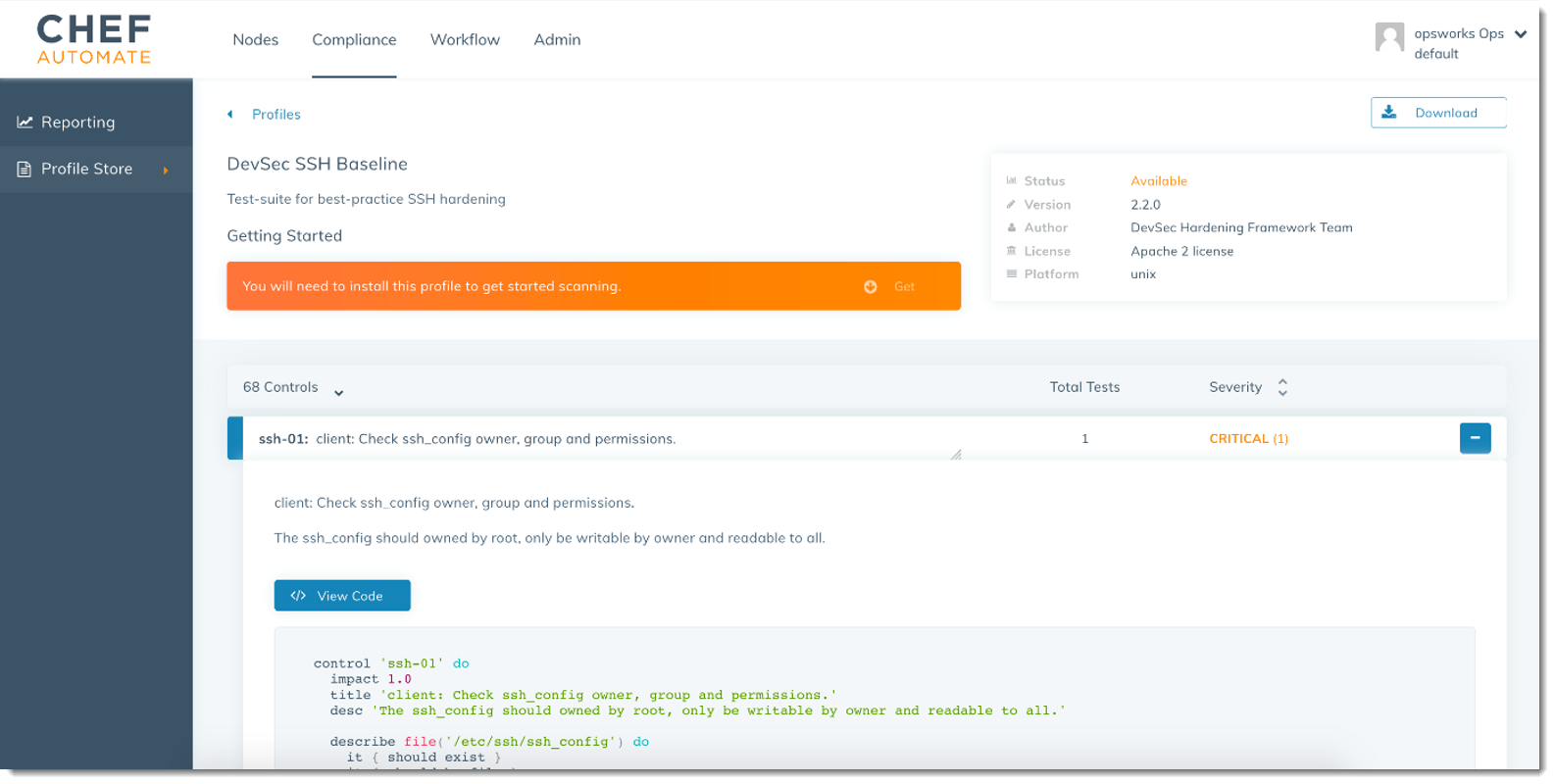Click the Reporting chart icon
This screenshot has width=1554, height=784.
coord(25,122)
